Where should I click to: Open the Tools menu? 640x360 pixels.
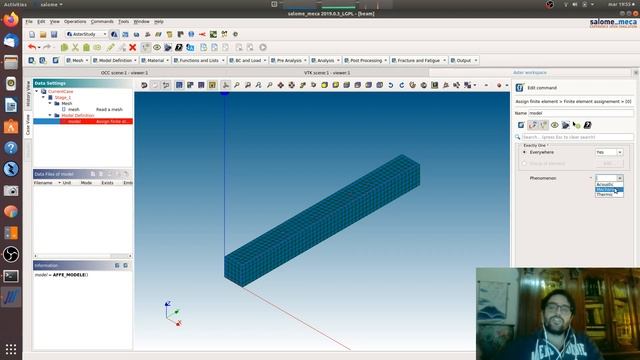click(124, 22)
